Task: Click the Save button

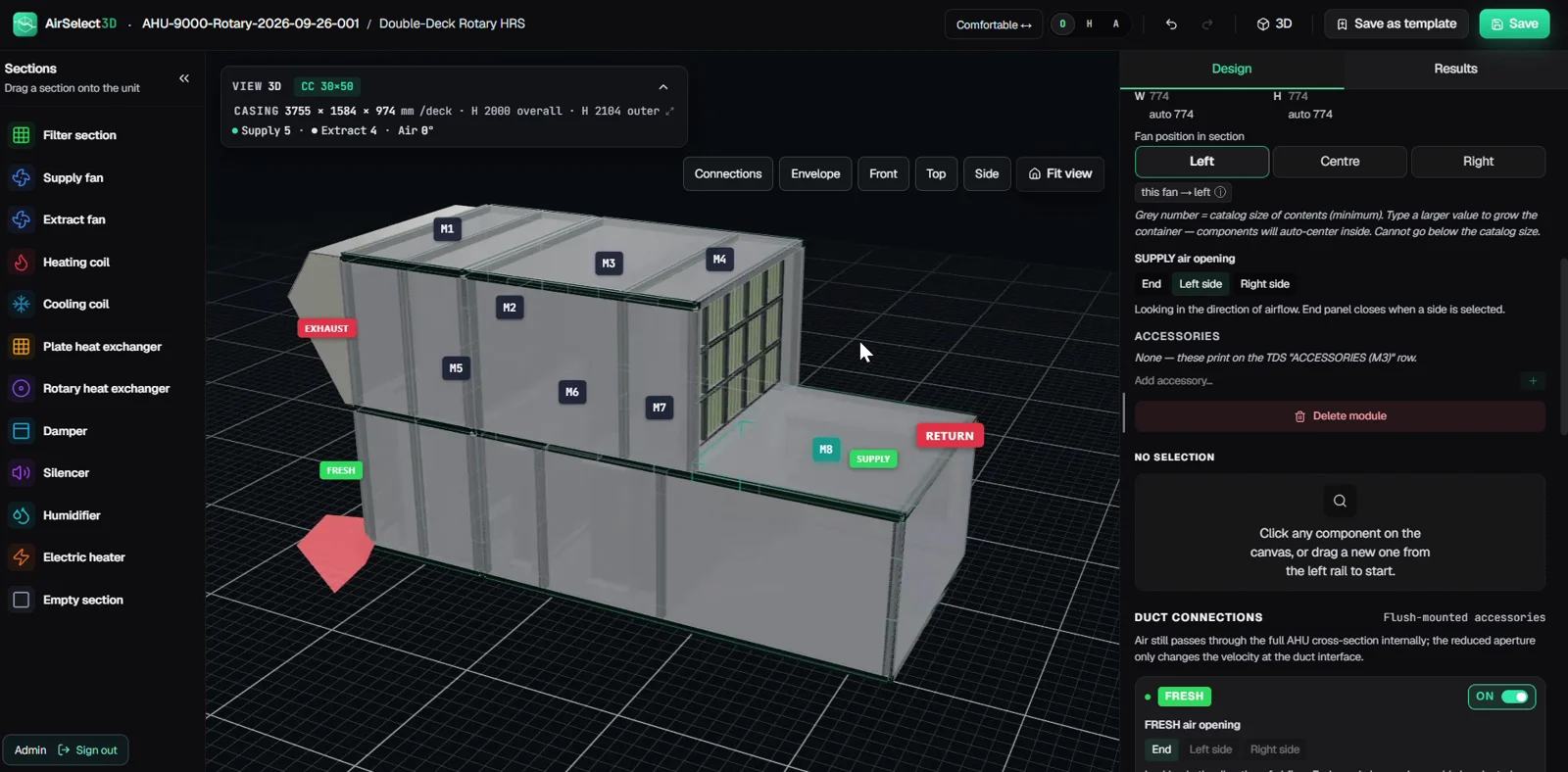Action: tap(1514, 24)
